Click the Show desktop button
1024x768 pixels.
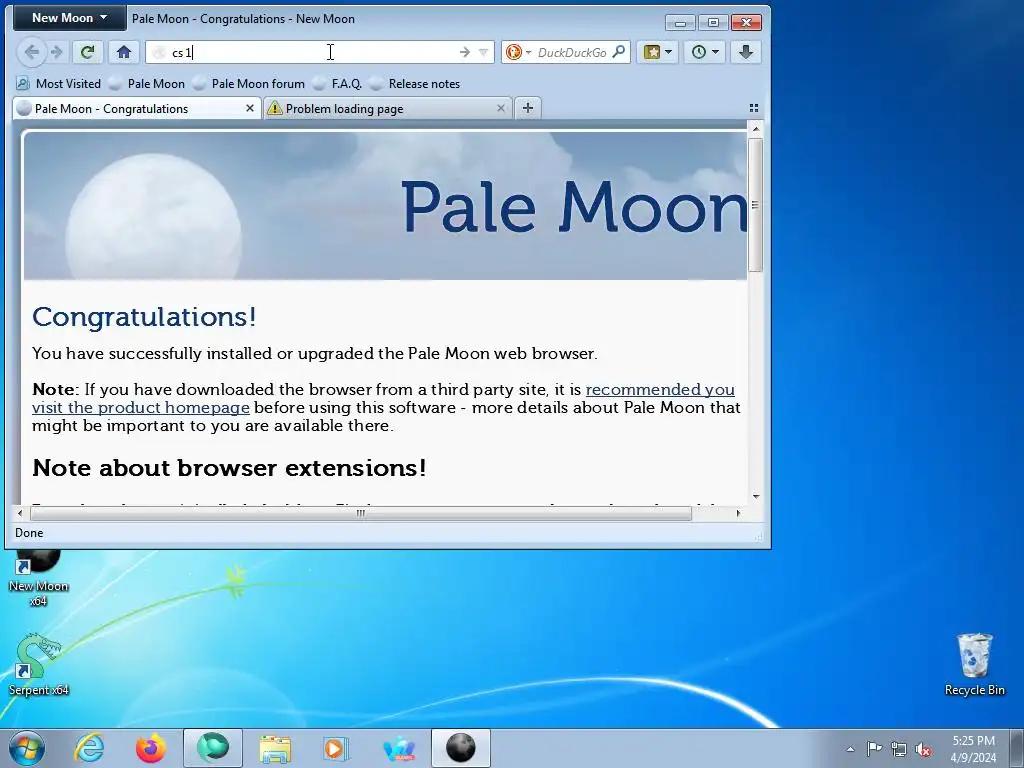[1017, 748]
